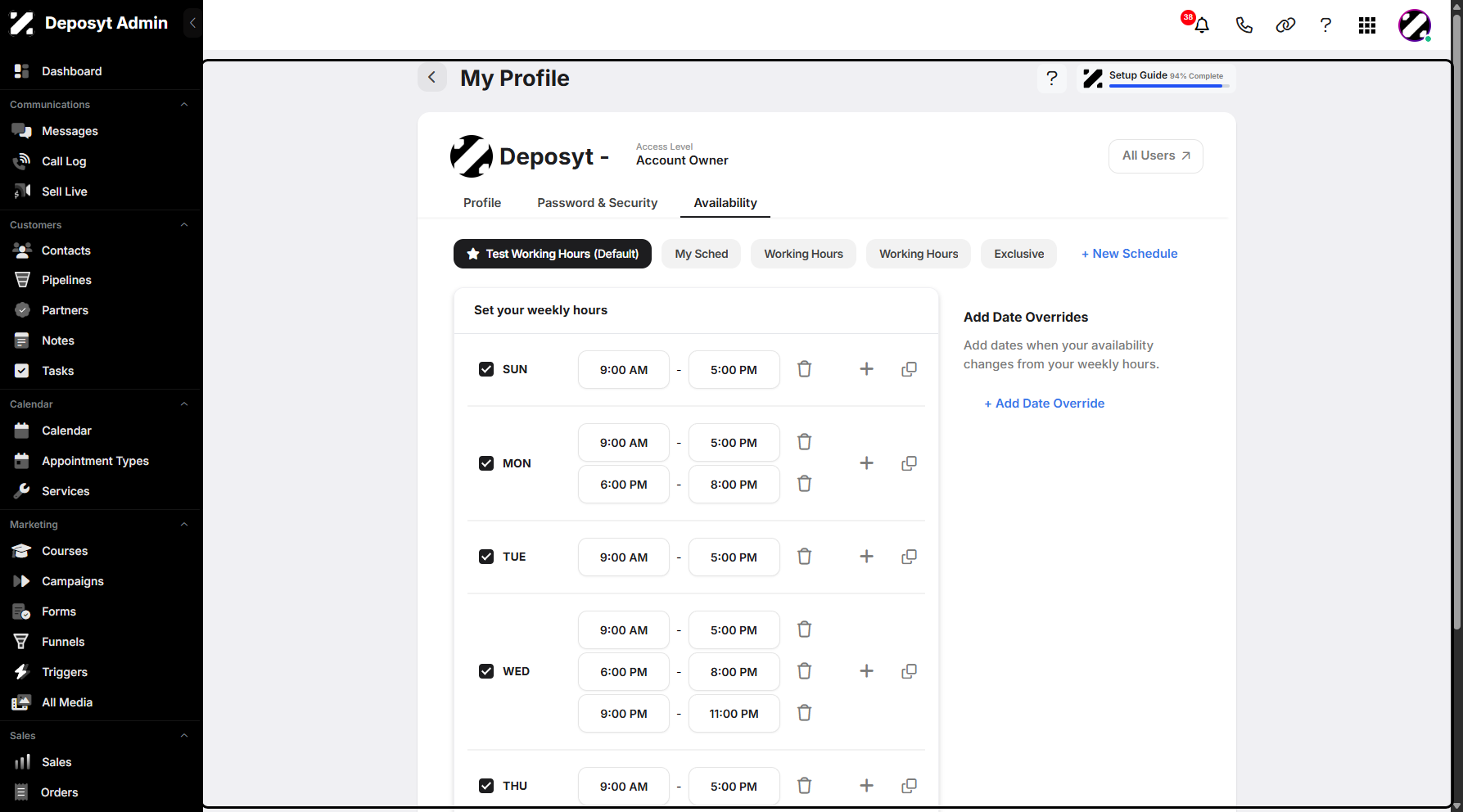The height and width of the screenshot is (812, 1463).
Task: Click the Setup Guide progress bar
Action: coord(1169,86)
